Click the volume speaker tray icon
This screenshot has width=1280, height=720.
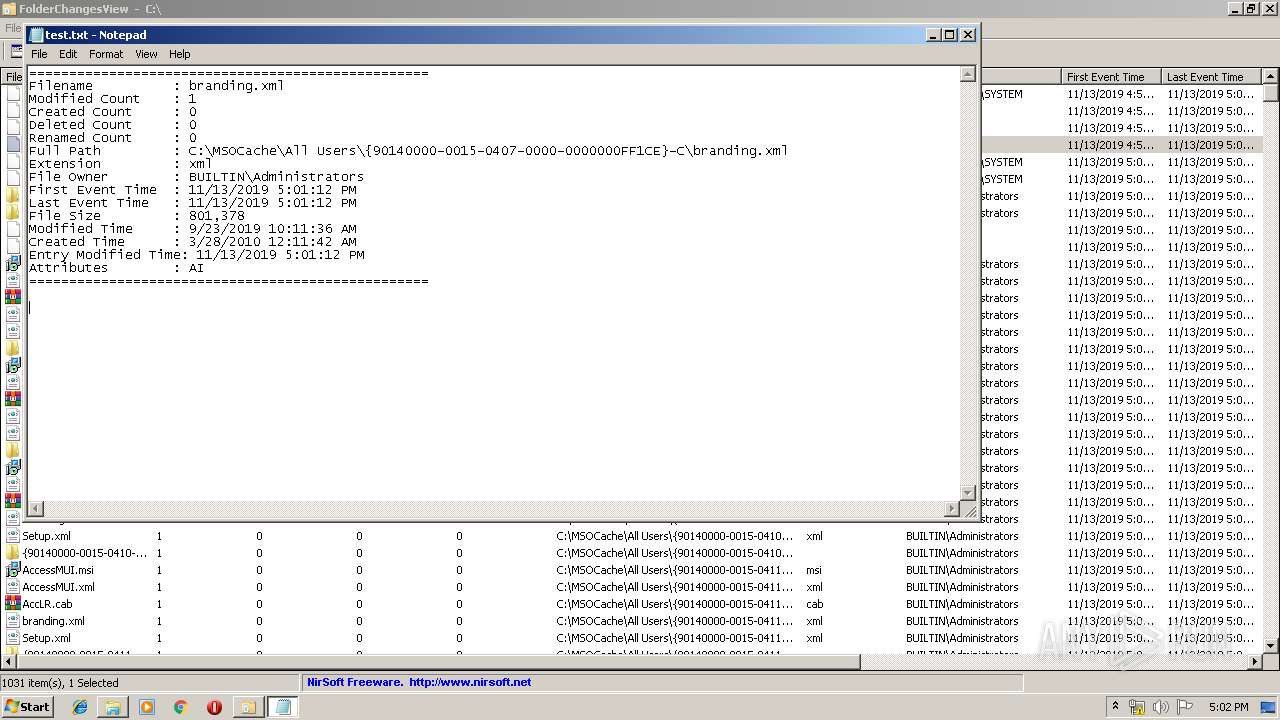click(1161, 707)
